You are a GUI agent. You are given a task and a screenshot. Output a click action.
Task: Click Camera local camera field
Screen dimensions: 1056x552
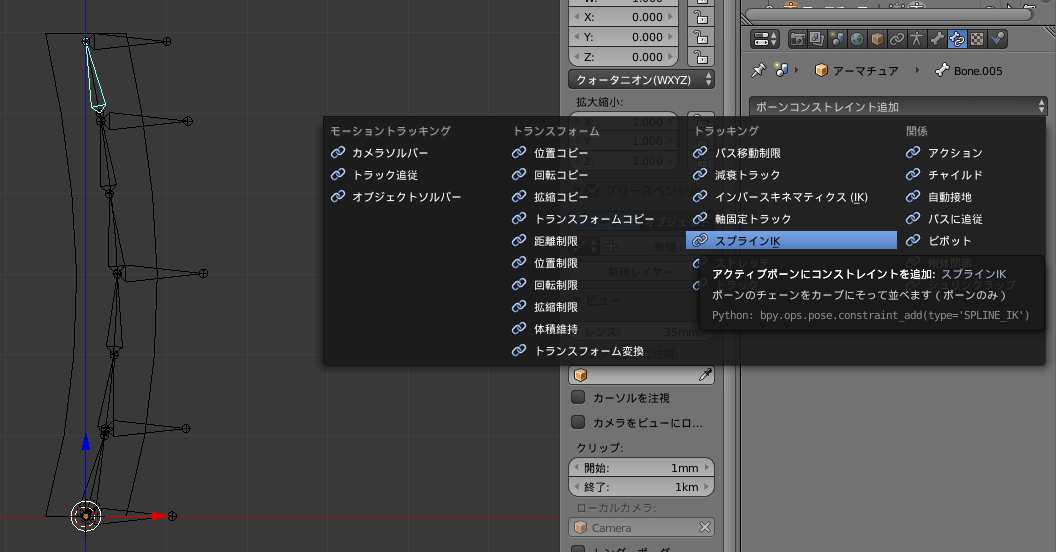(641, 527)
